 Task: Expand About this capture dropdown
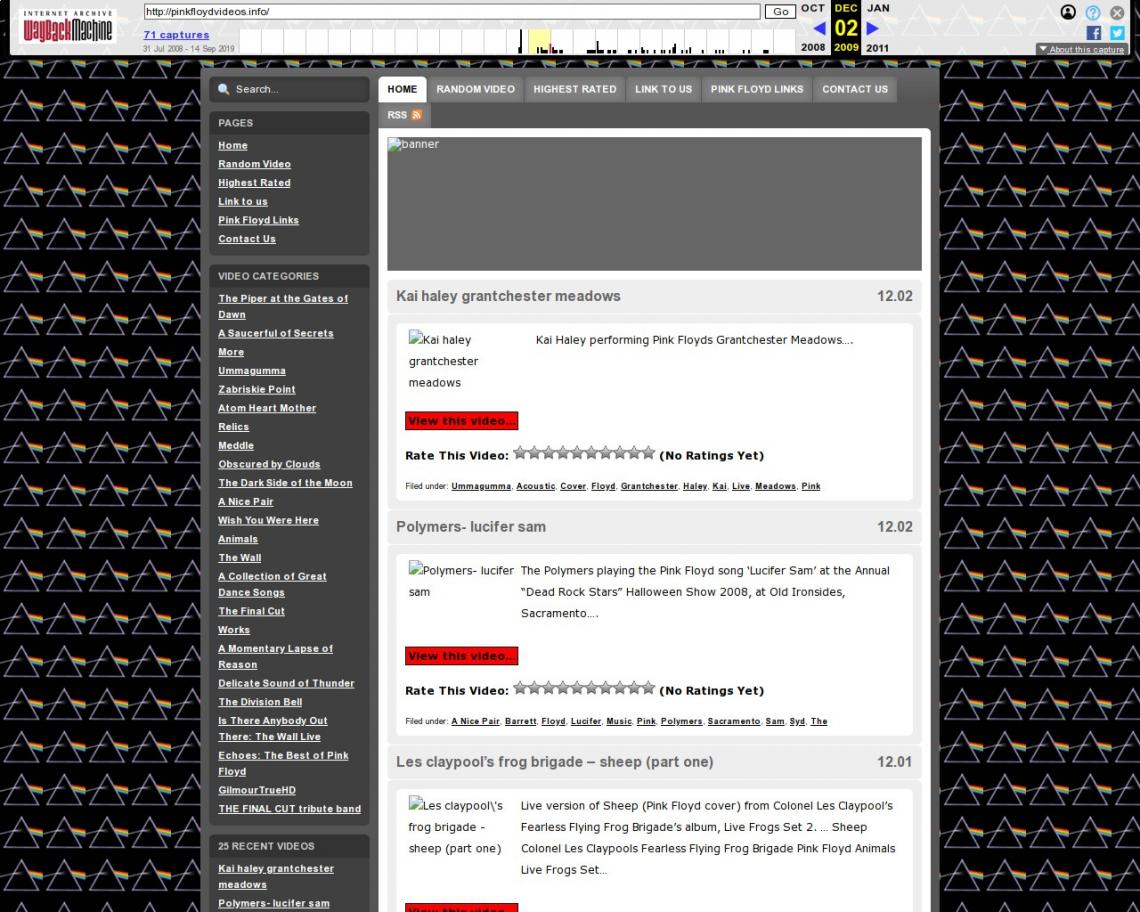tap(1081, 49)
